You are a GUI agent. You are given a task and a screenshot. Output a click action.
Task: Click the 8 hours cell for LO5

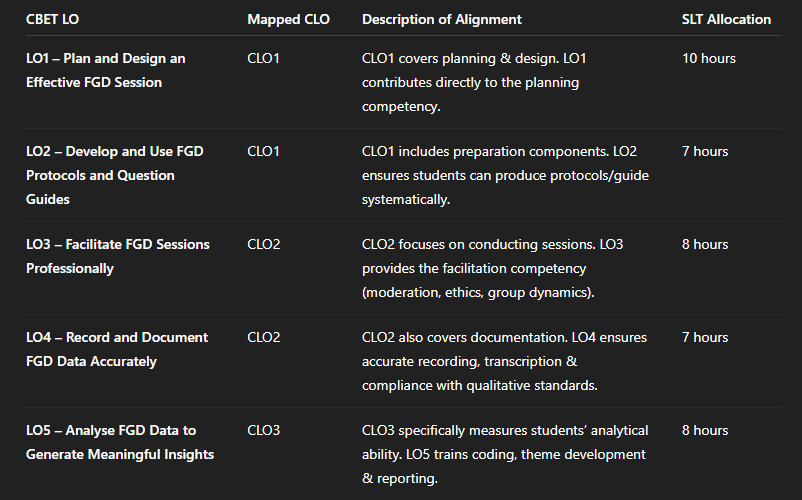tap(705, 430)
